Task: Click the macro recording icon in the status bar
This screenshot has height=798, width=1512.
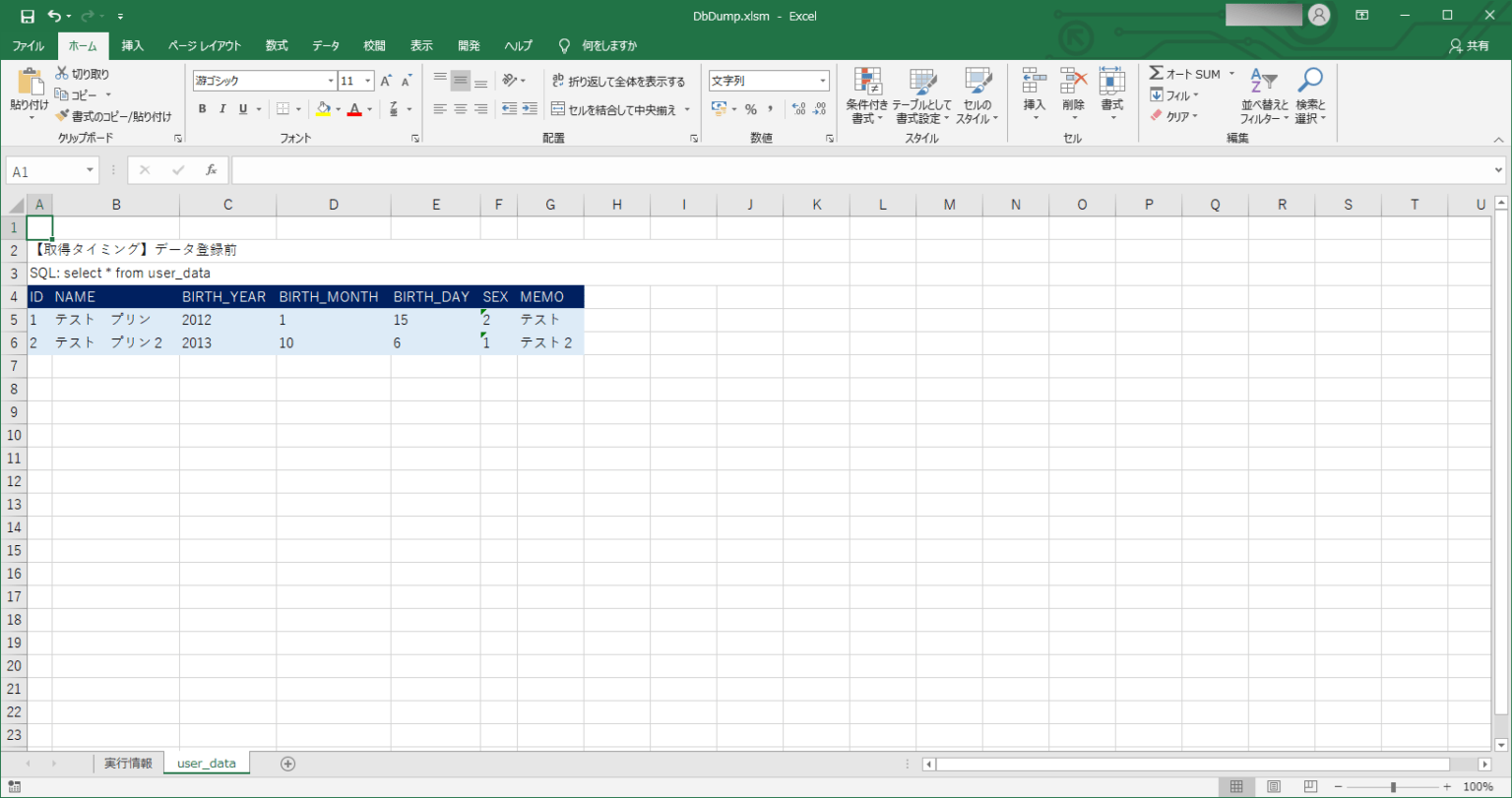Action: coord(14,787)
